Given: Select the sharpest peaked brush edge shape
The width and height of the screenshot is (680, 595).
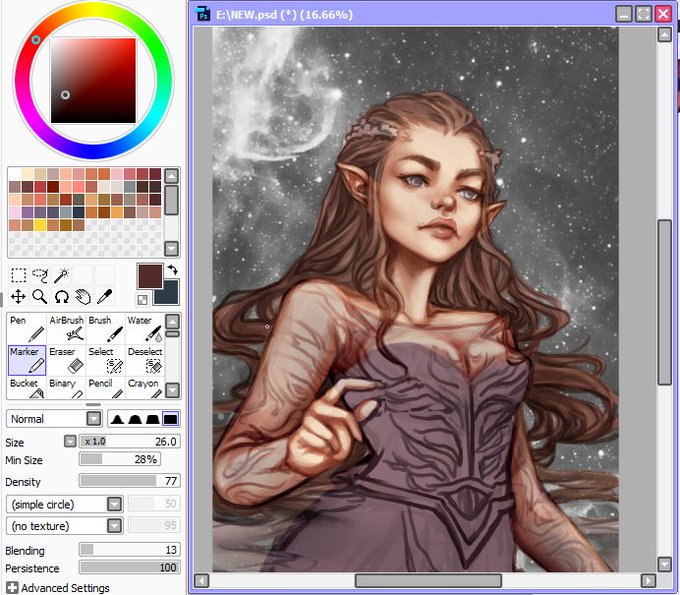Looking at the screenshot, I should pyautogui.click(x=117, y=419).
